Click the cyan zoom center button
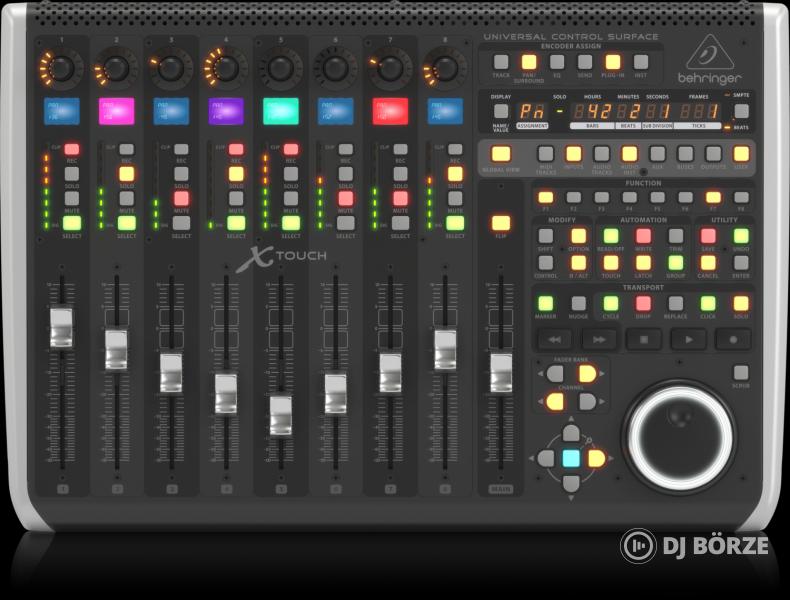The image size is (790, 600). [x=571, y=458]
